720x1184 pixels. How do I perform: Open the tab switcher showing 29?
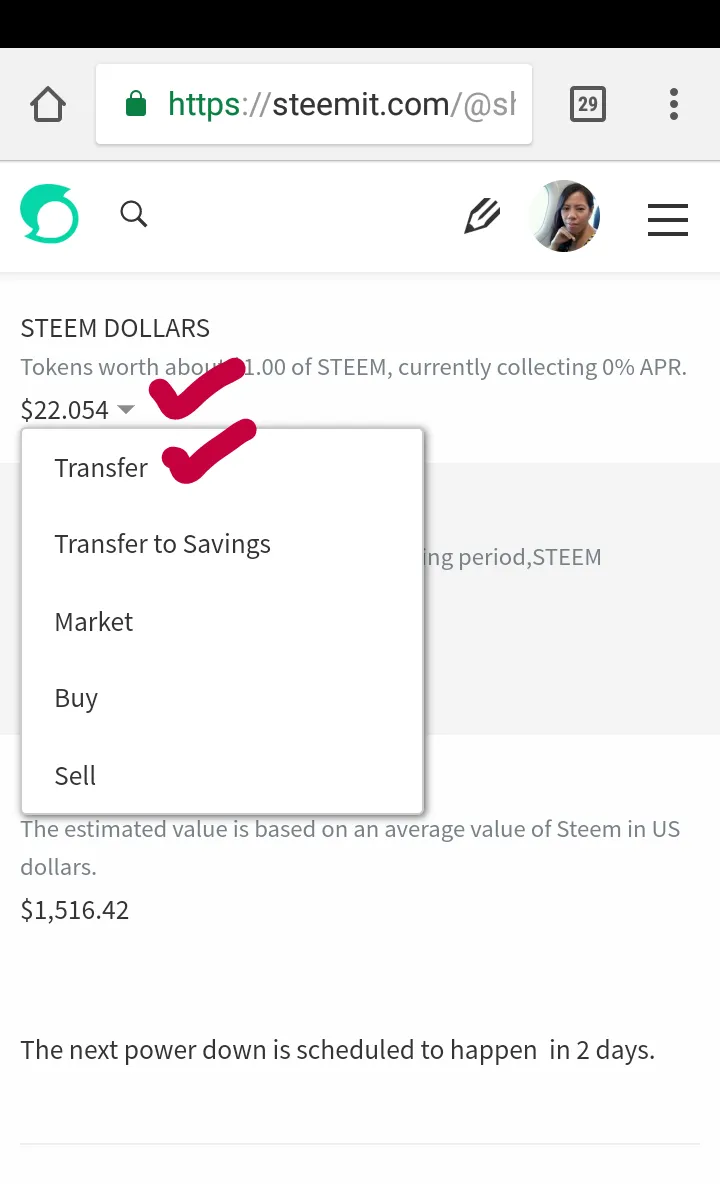click(587, 104)
